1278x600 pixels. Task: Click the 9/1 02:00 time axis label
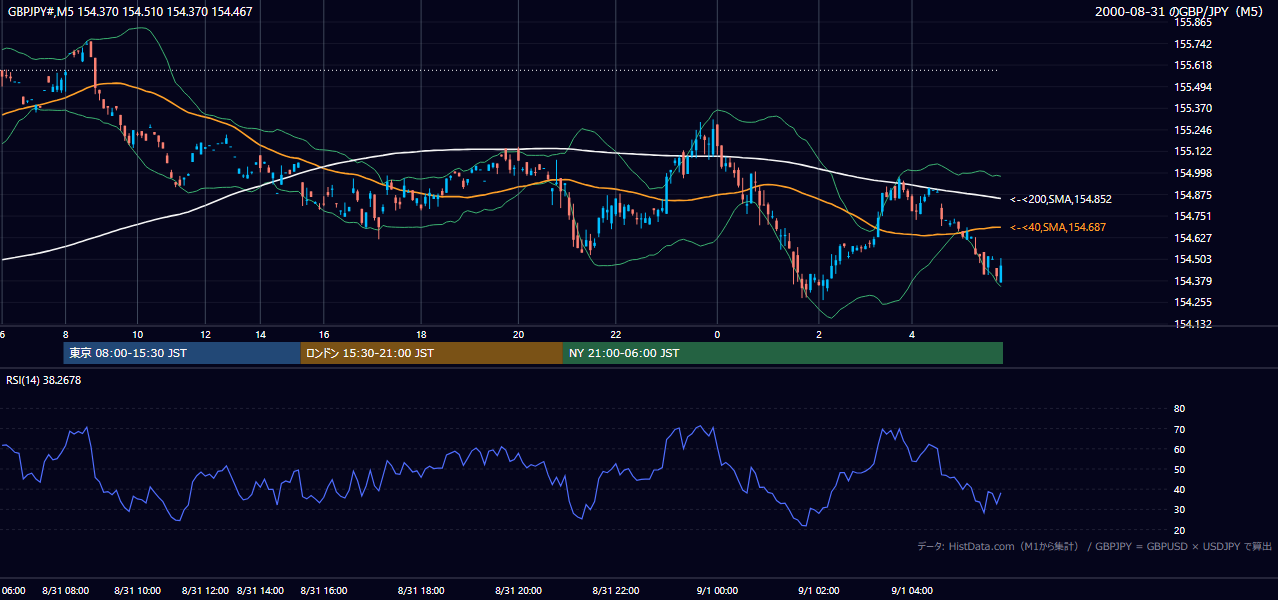[818, 591]
